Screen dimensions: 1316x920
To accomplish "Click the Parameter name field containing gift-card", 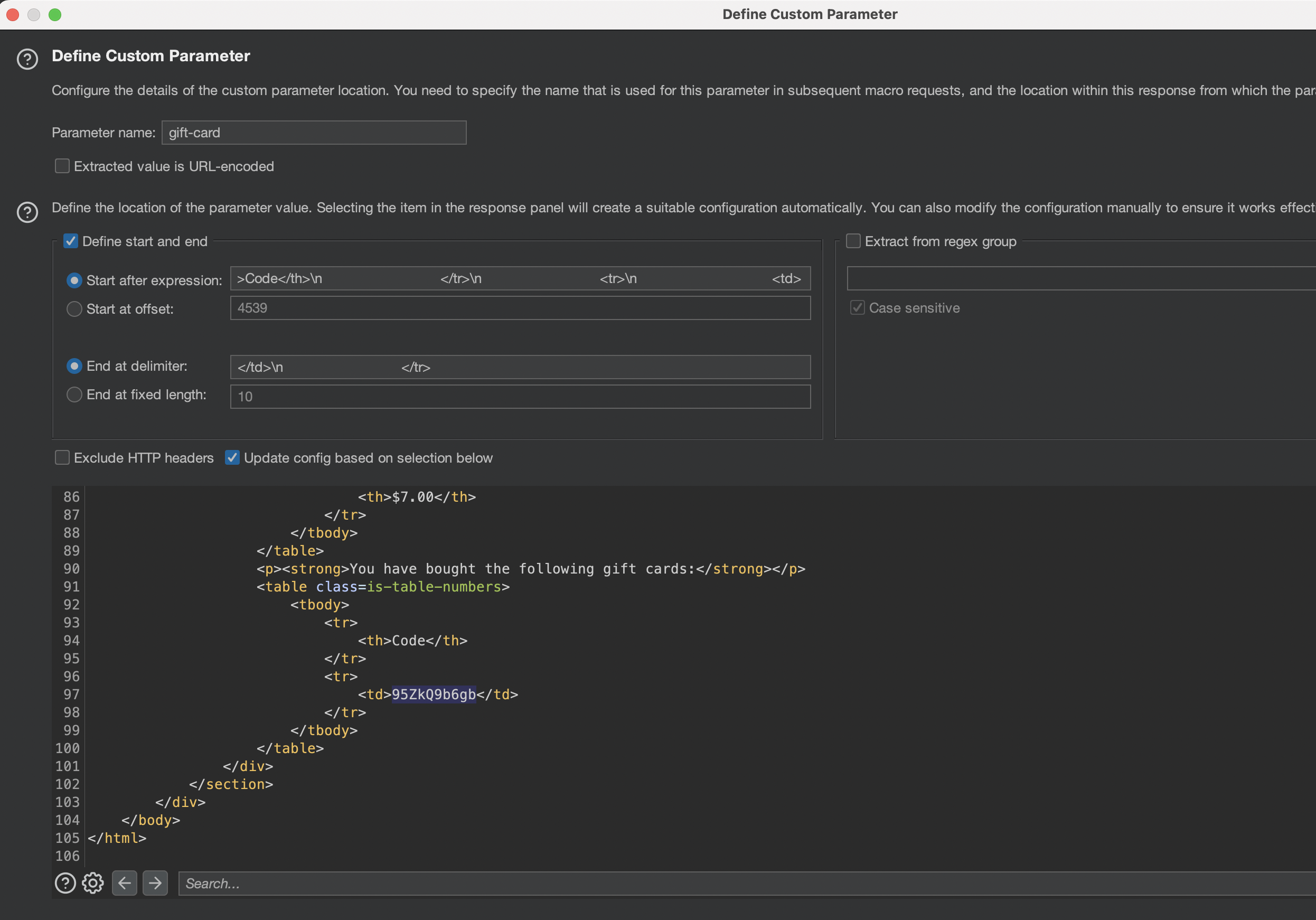I will coord(314,133).
